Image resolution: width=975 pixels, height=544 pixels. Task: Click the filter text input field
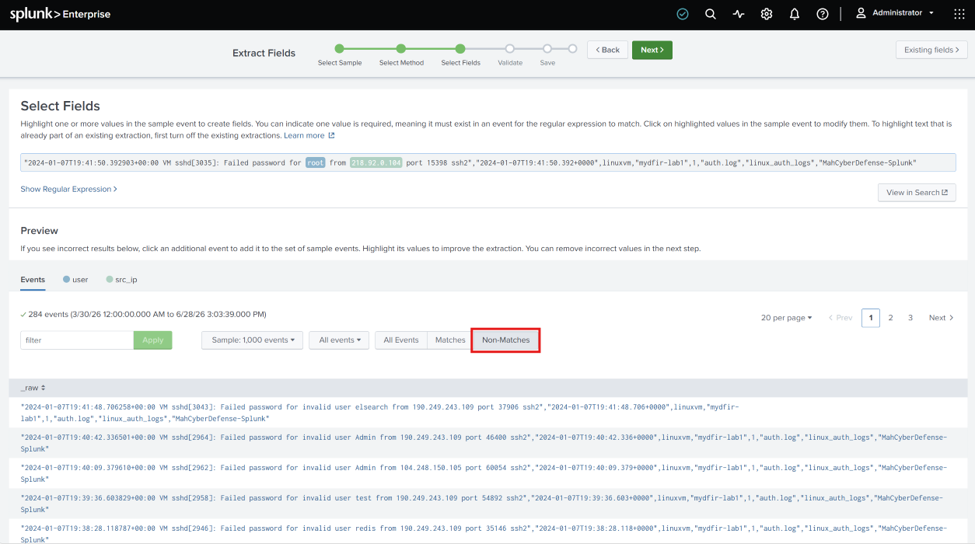(x=77, y=340)
